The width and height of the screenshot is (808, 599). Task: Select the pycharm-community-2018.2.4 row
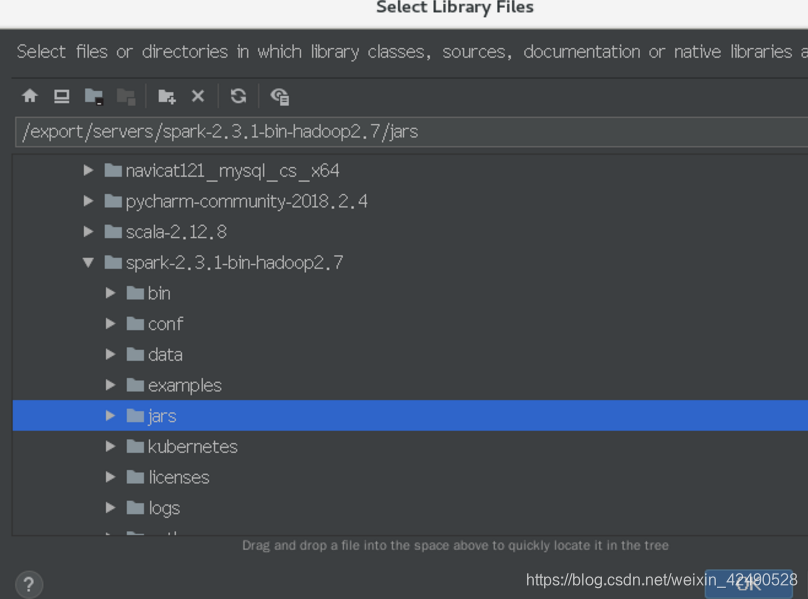(x=410, y=201)
